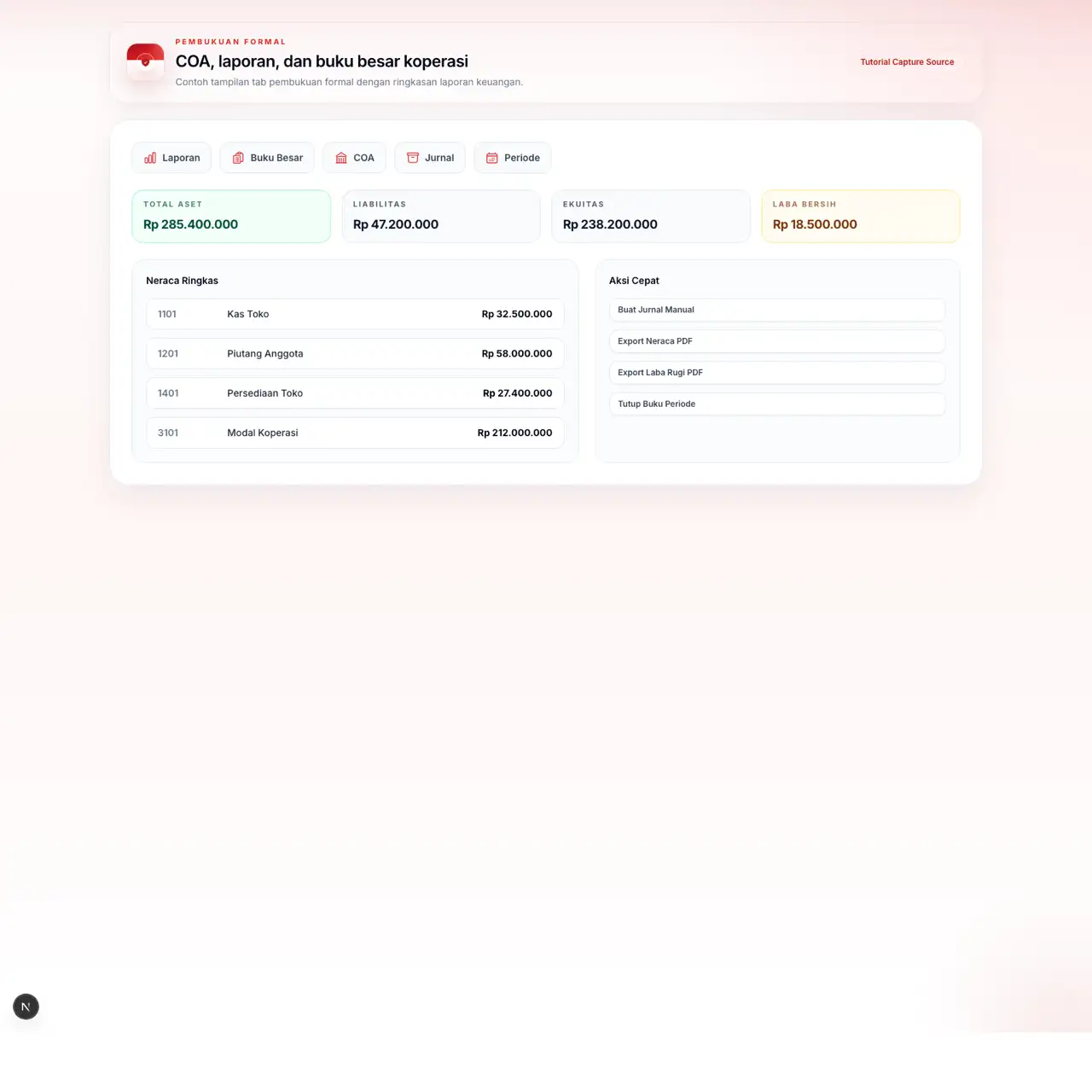Viewport: 1092px width, 1092px height.
Task: Click the Laba Bersih summary card
Action: pos(860,216)
